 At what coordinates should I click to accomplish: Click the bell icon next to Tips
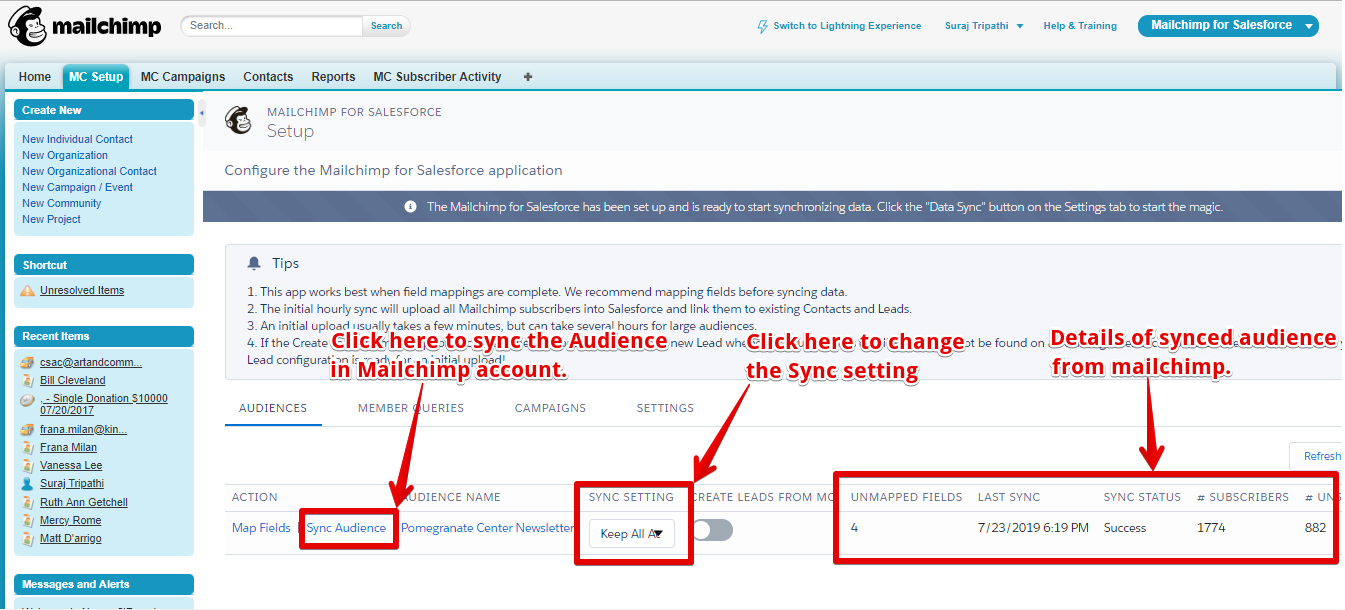point(254,263)
